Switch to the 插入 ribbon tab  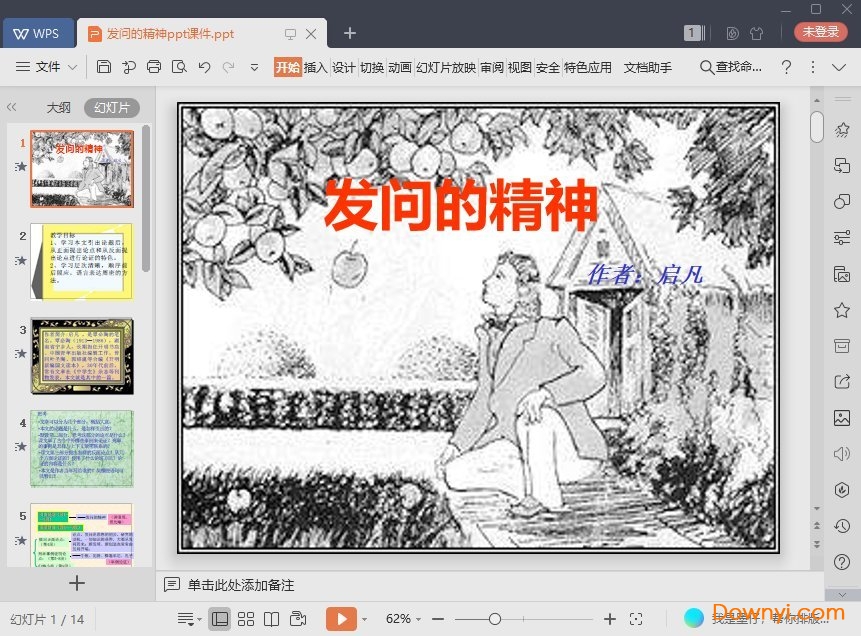[317, 67]
